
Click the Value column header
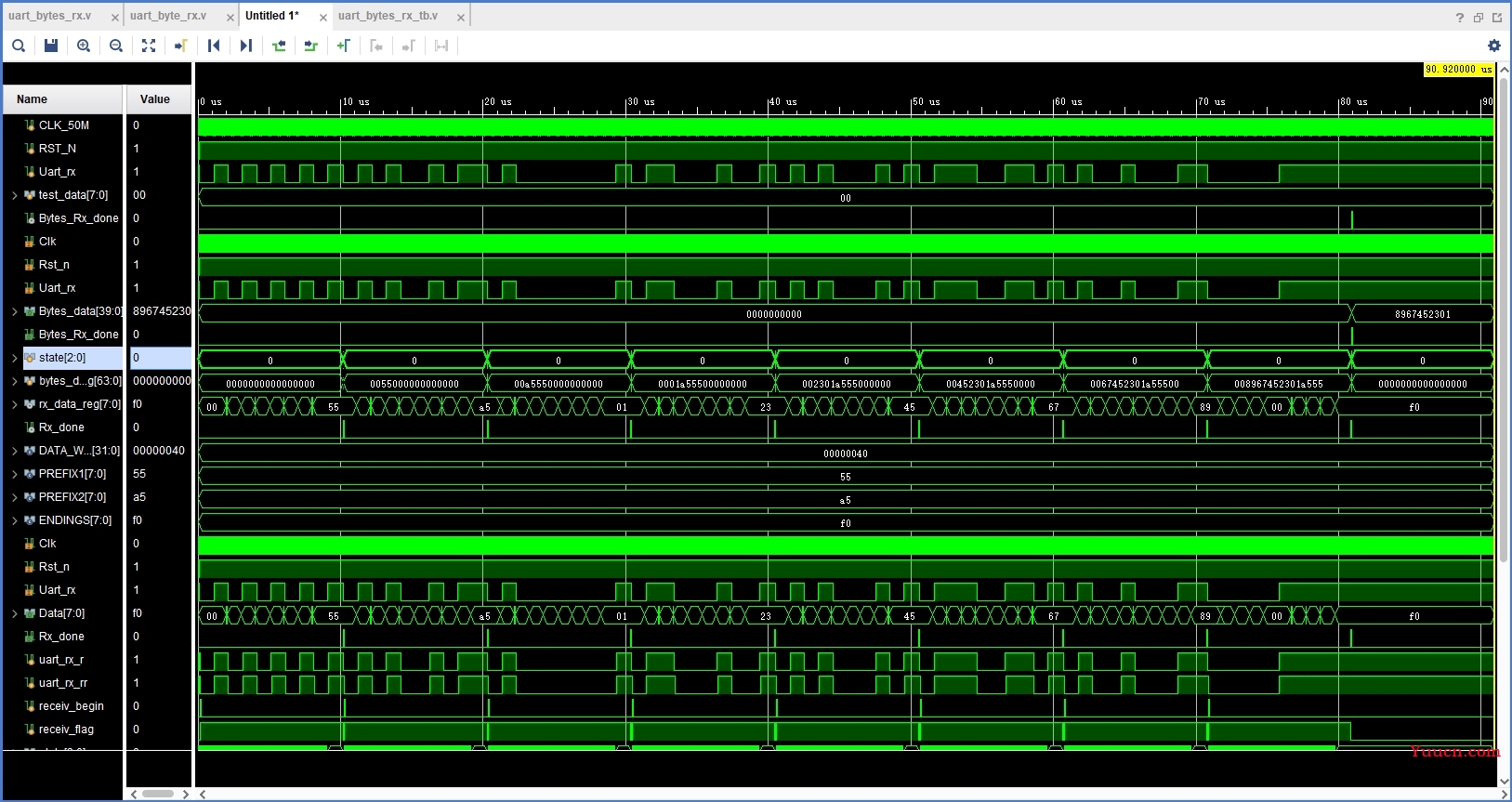coord(159,99)
